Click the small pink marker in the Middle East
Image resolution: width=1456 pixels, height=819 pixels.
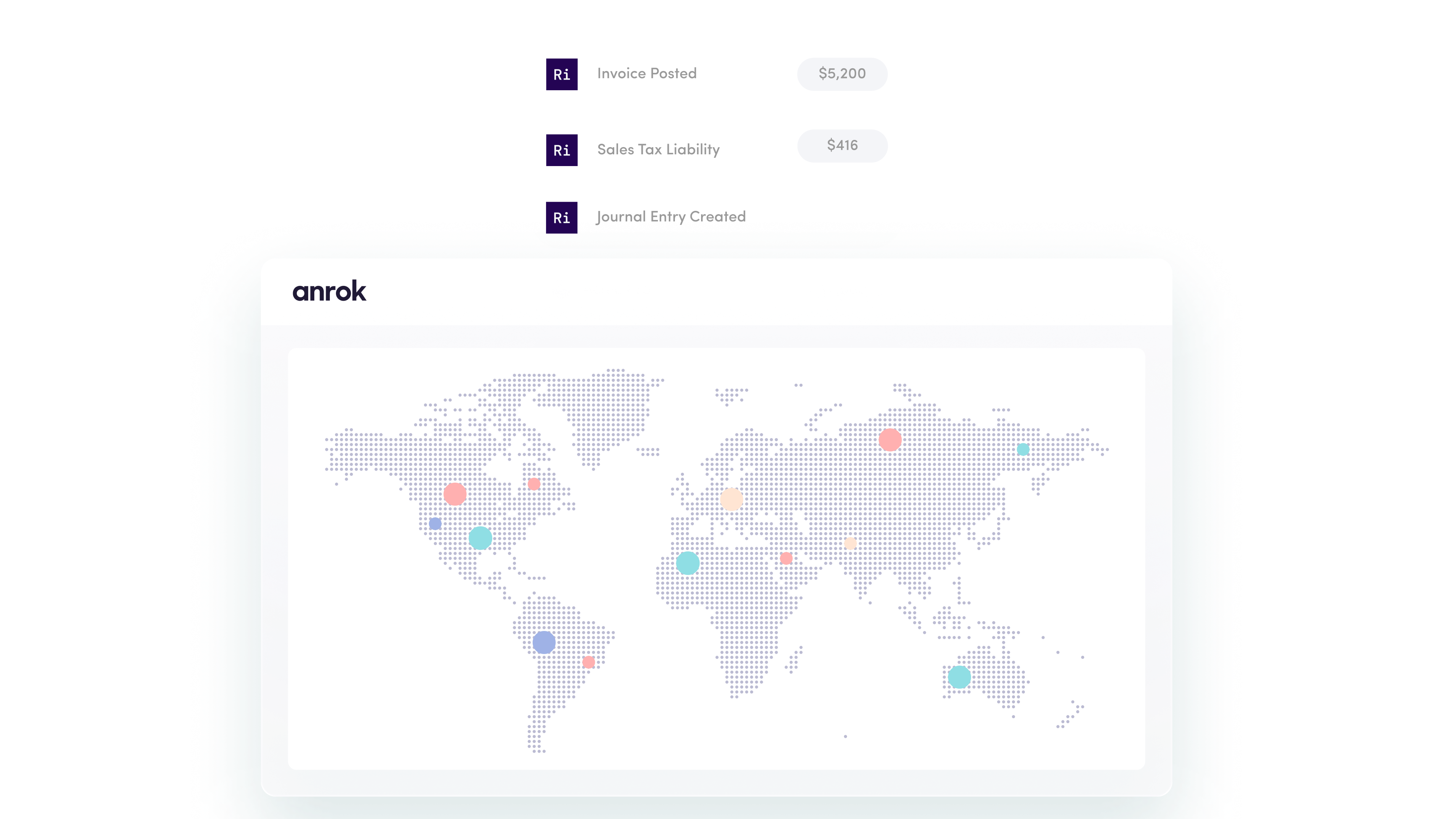tap(786, 559)
